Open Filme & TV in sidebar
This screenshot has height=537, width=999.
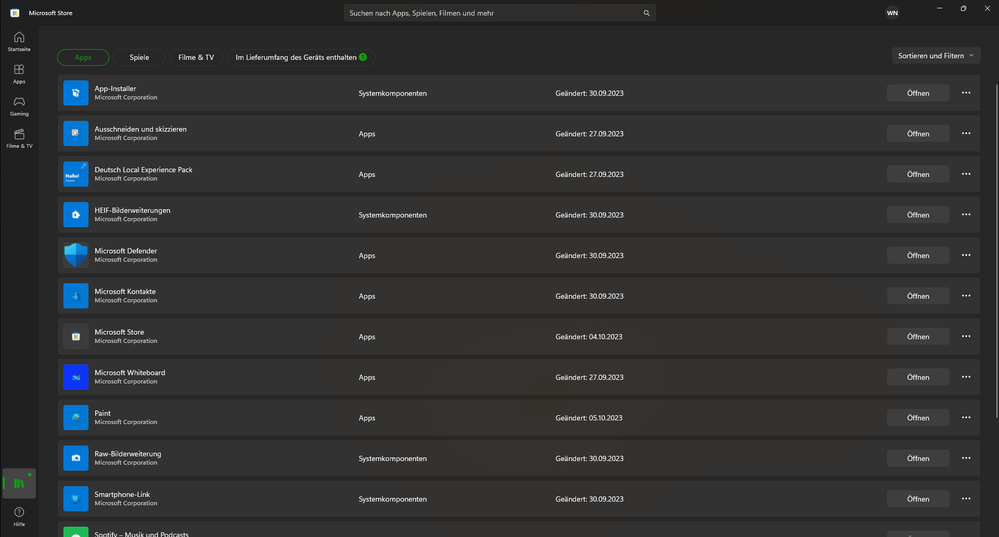[x=19, y=138]
